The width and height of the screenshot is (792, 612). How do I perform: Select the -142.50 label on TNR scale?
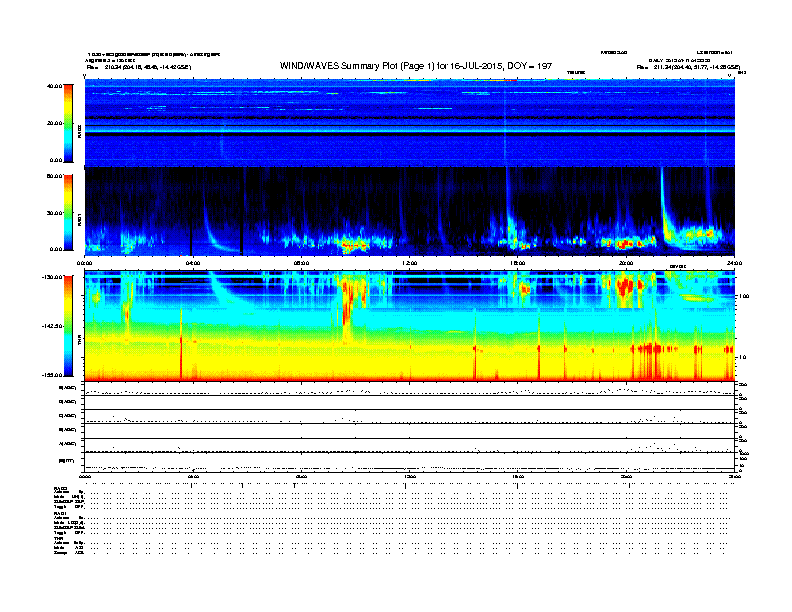point(53,326)
